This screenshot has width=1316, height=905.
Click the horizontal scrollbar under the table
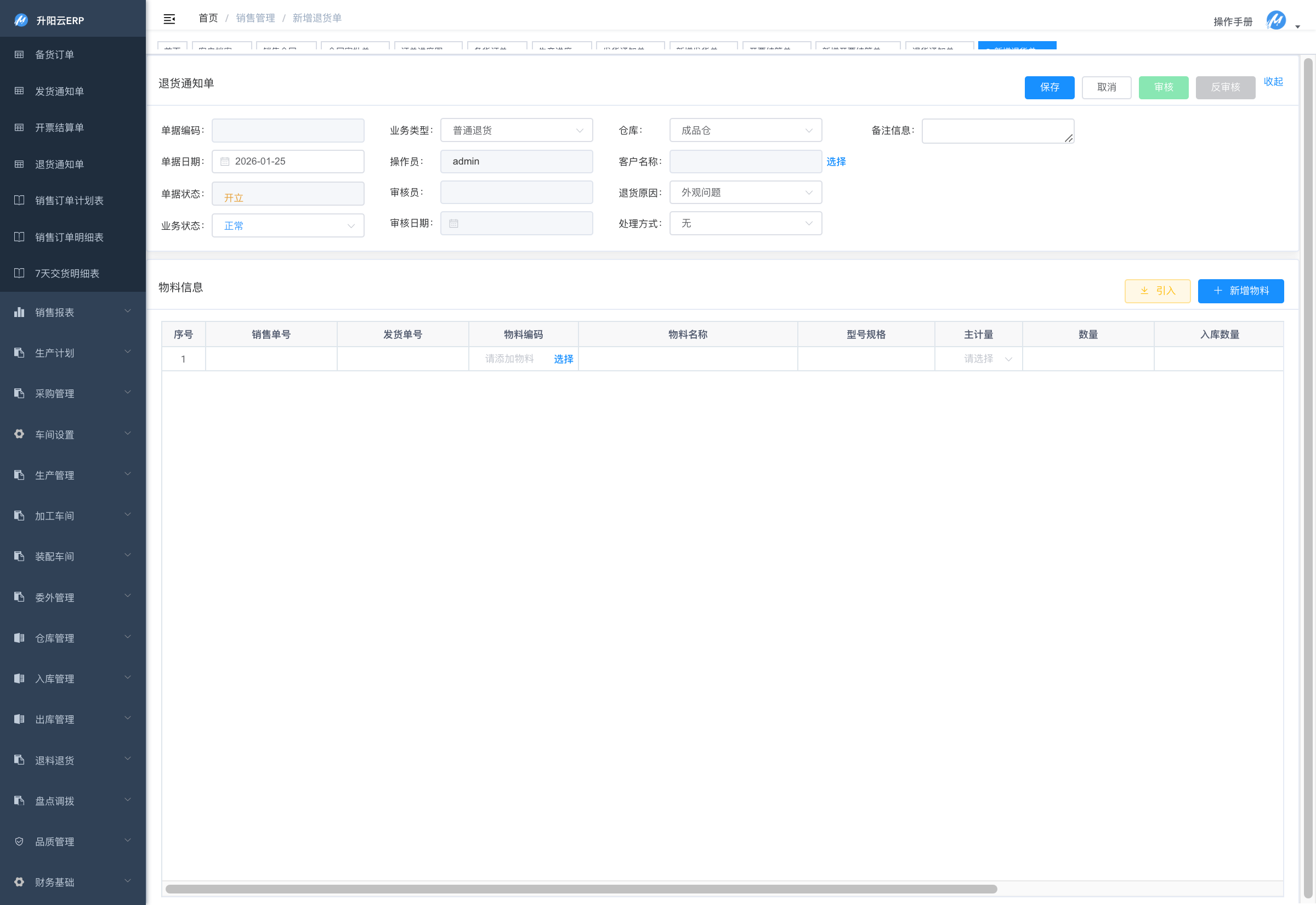pos(581,889)
